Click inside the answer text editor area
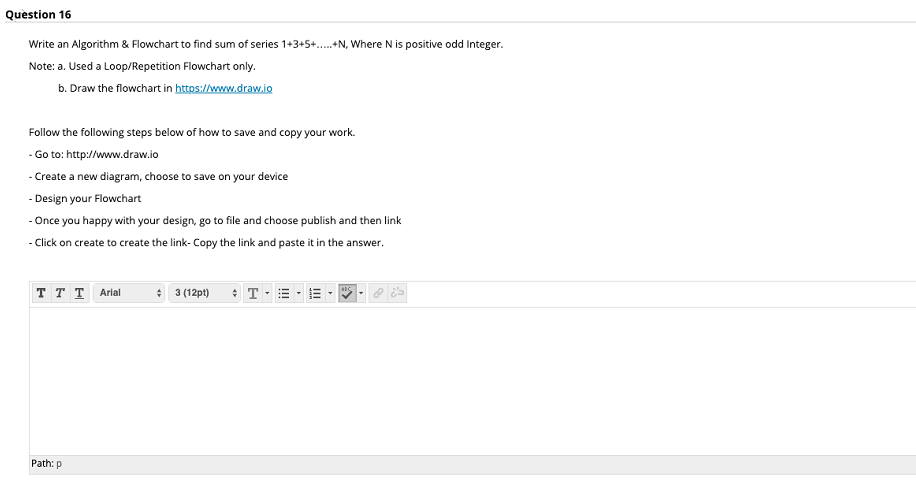Screen dimensions: 916x492 click(x=472, y=381)
